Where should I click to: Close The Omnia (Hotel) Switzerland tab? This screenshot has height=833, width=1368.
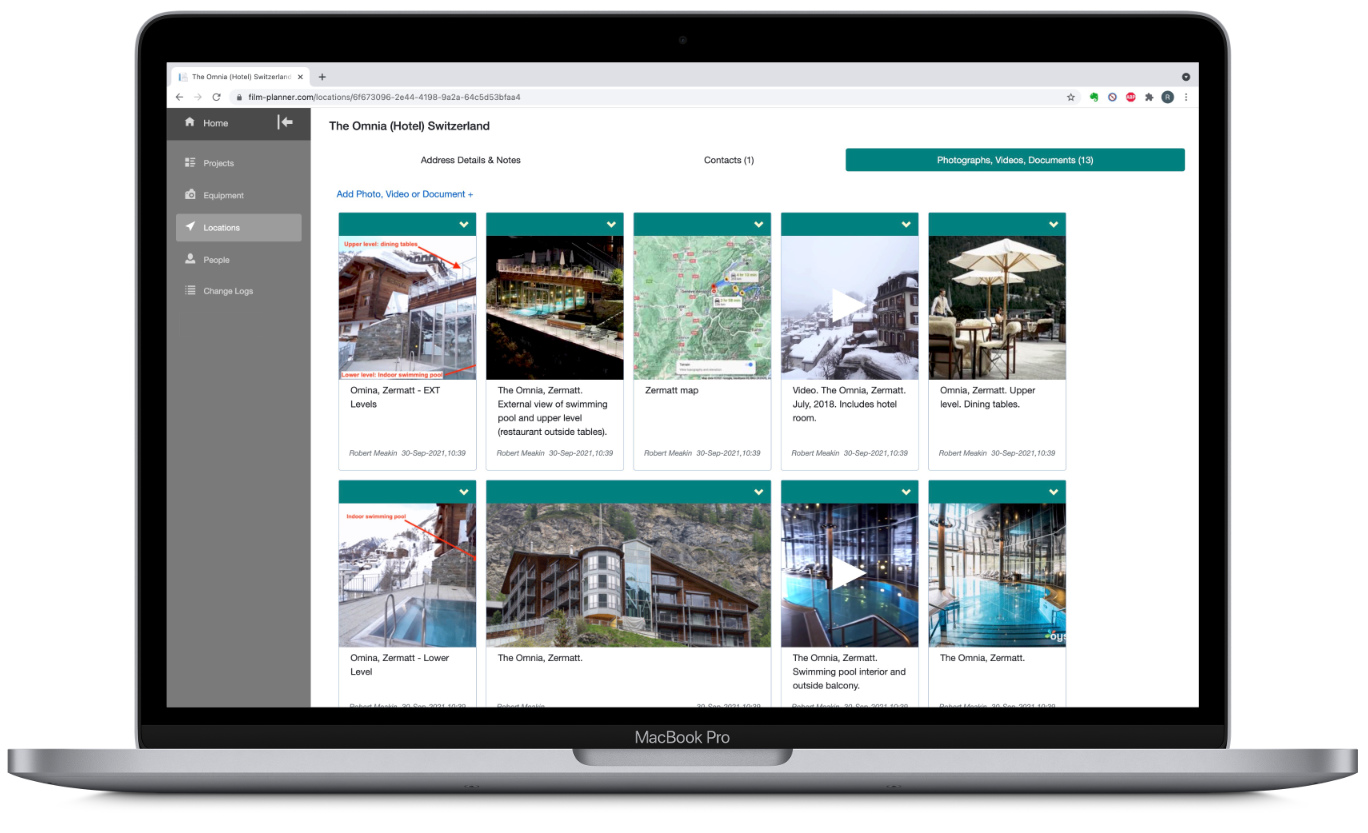pyautogui.click(x=300, y=77)
